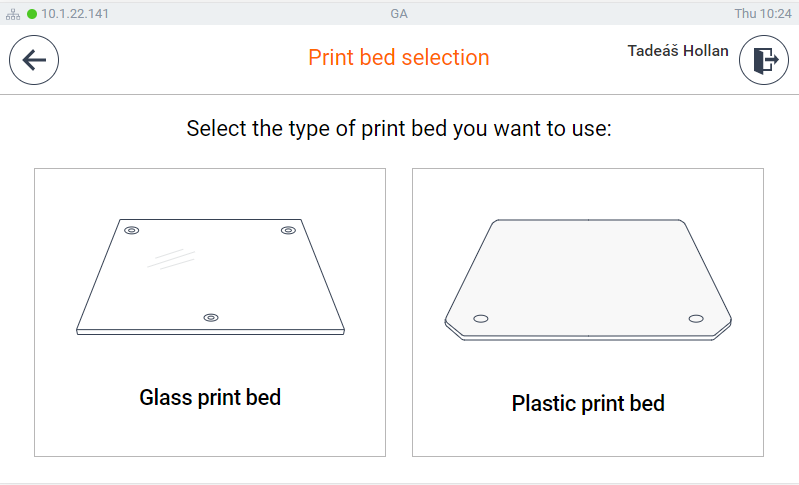The width and height of the screenshot is (799, 485).
Task: Click the plastic bed left mounting hole
Action: coord(481,319)
